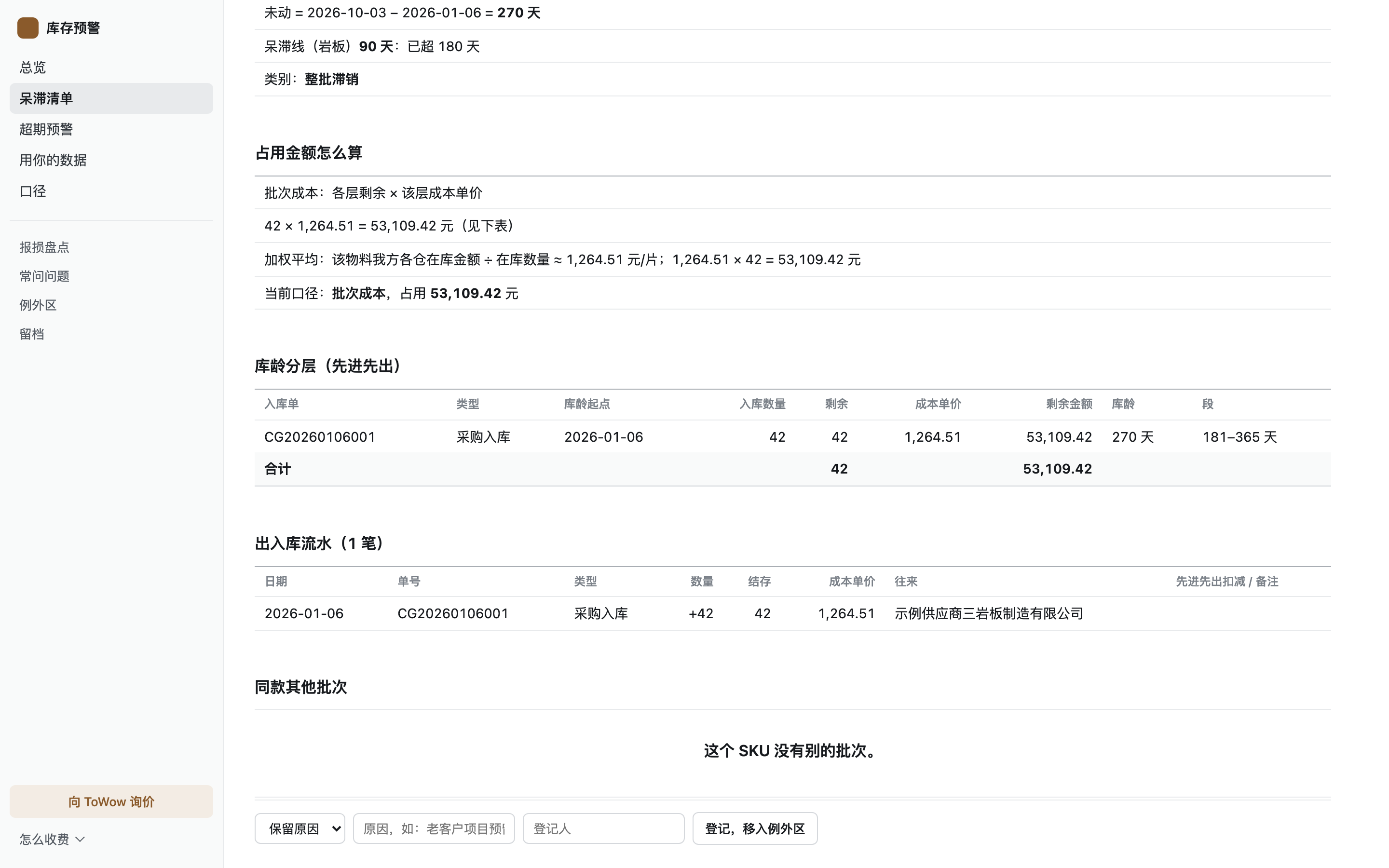Open 常问问题 page
This screenshot has width=1389, height=868.
(x=111, y=276)
